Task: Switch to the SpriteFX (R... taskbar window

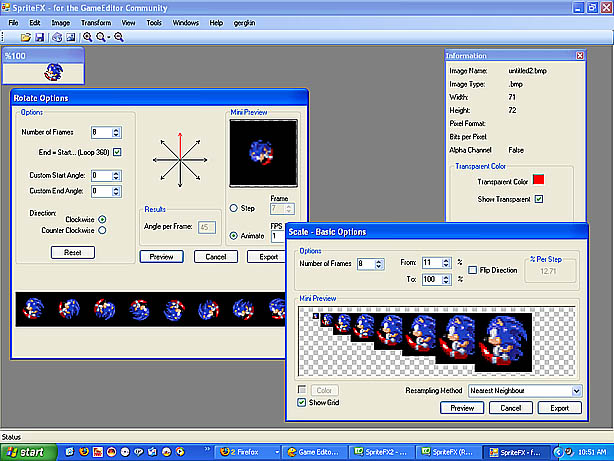Action: point(449,452)
